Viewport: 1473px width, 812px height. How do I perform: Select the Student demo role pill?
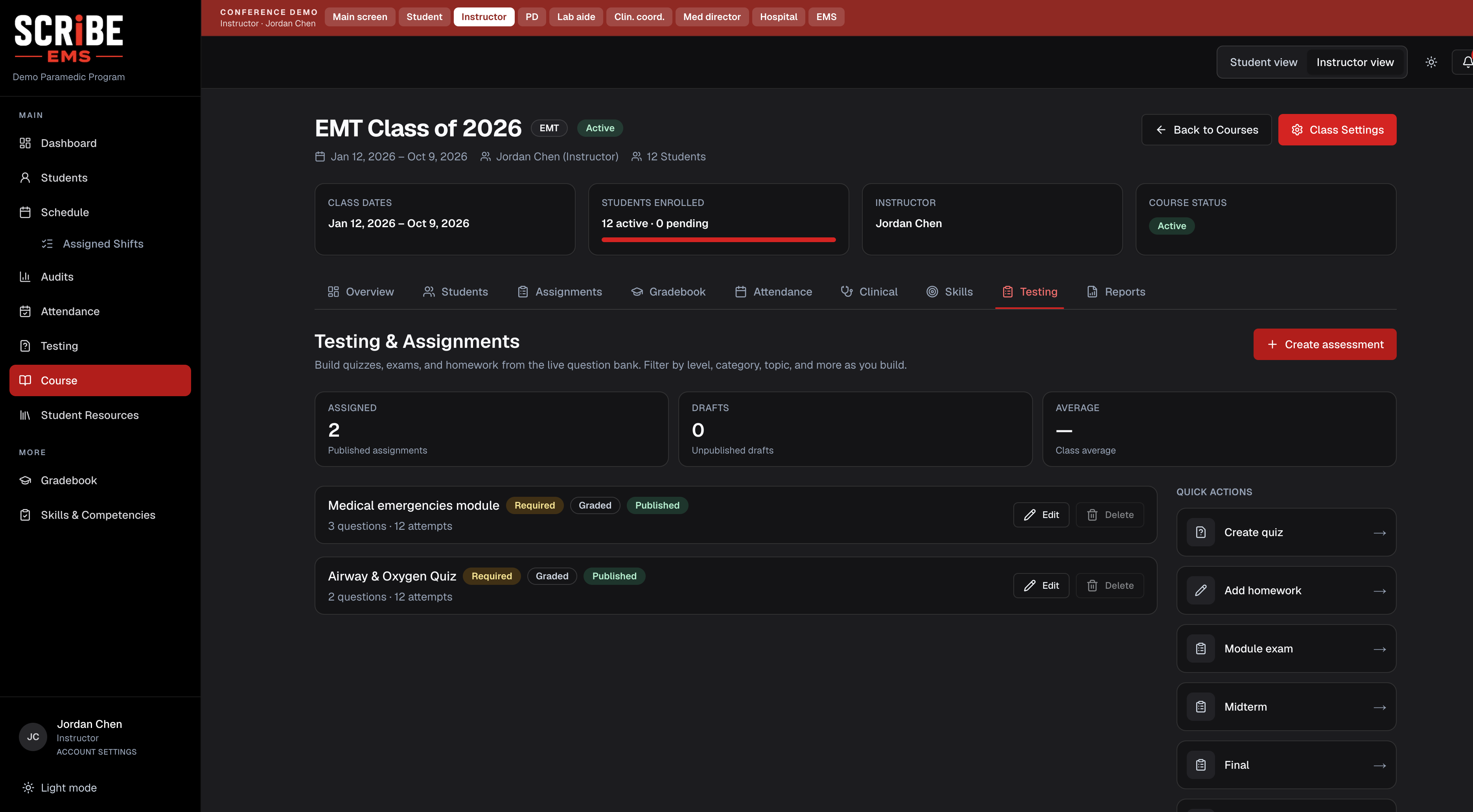coord(424,17)
